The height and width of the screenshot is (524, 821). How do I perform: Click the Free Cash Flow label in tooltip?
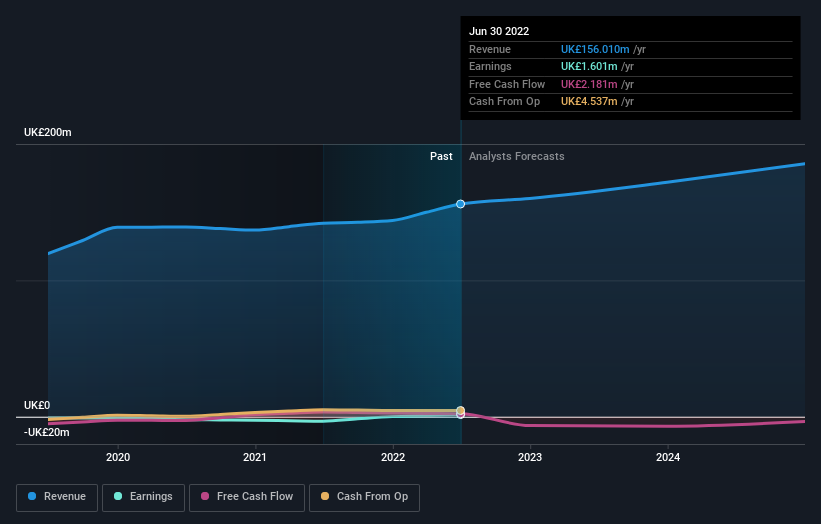tap(507, 84)
